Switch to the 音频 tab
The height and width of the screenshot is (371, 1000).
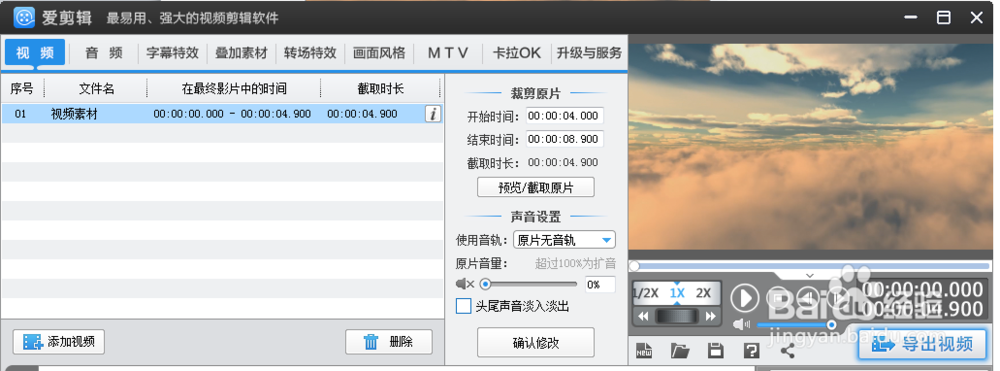(x=104, y=53)
